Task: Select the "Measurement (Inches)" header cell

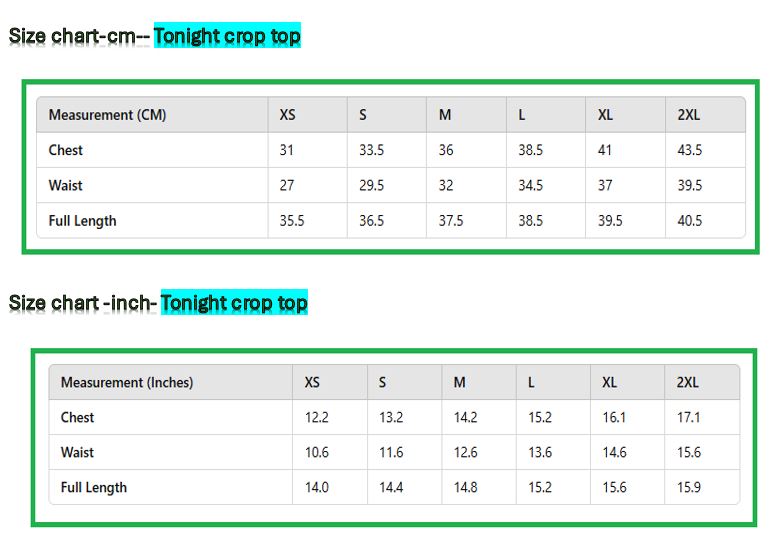Action: (x=127, y=382)
